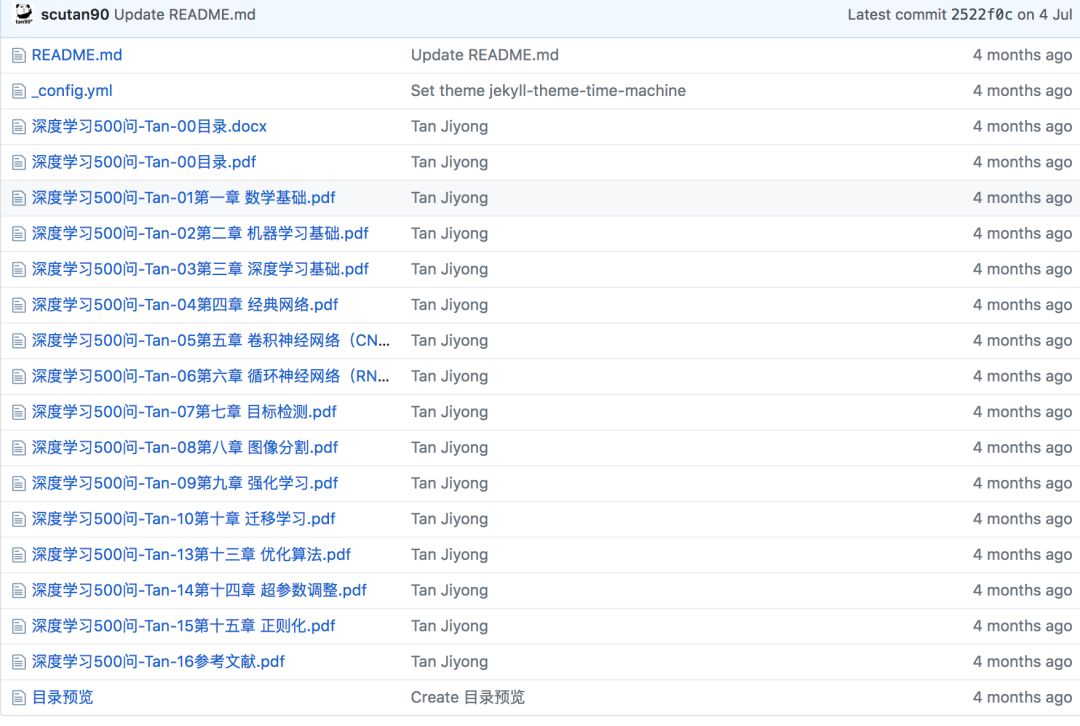Click file icon beside 05第五章 卷积神经网络

(x=19, y=342)
